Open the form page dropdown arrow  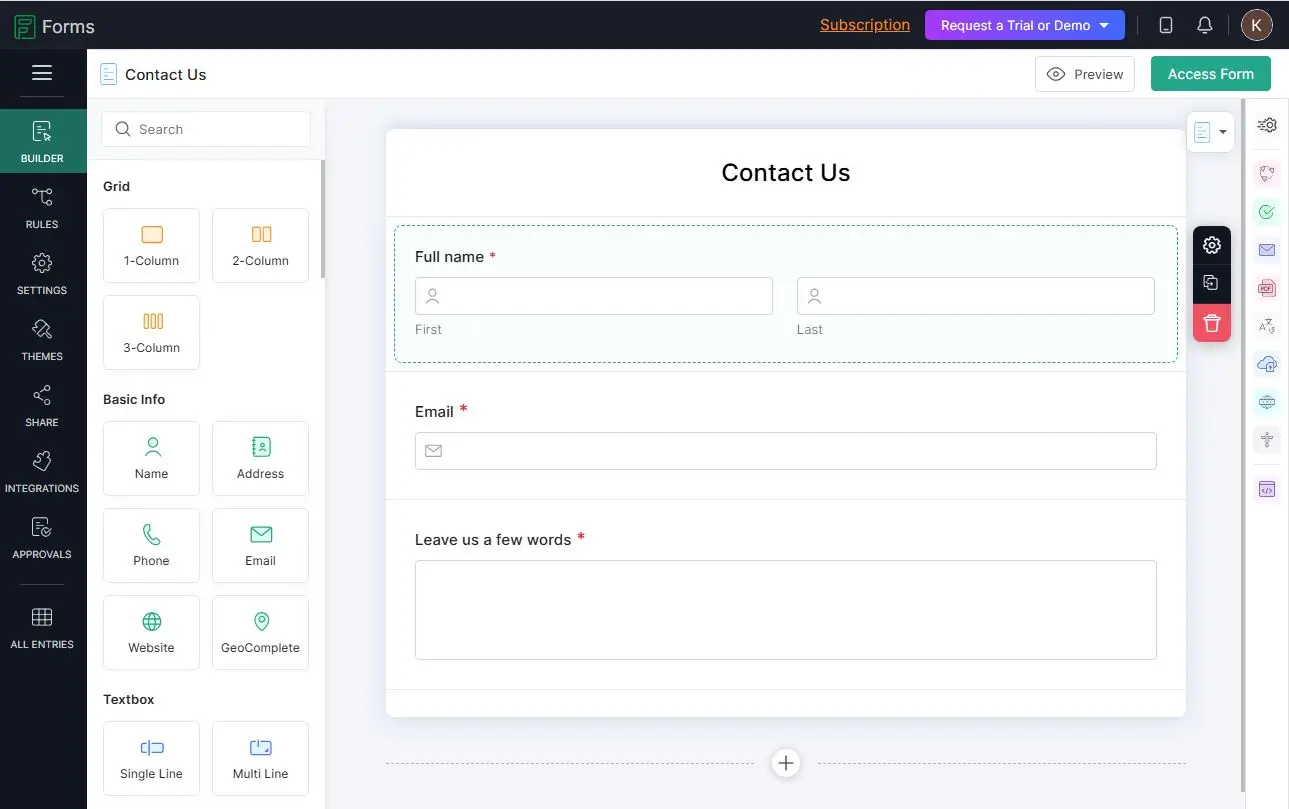point(1222,132)
